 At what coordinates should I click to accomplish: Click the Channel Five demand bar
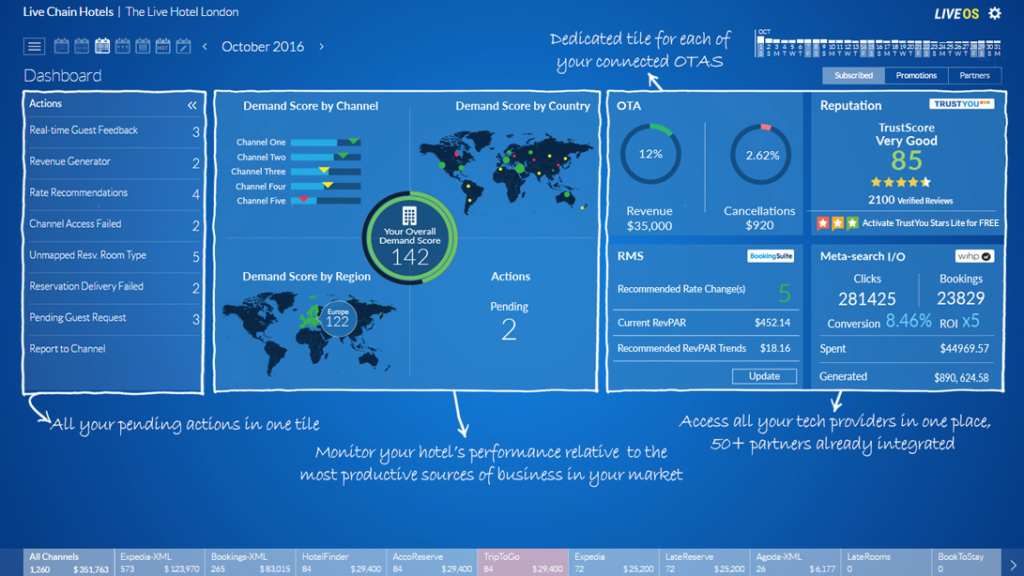pos(326,200)
